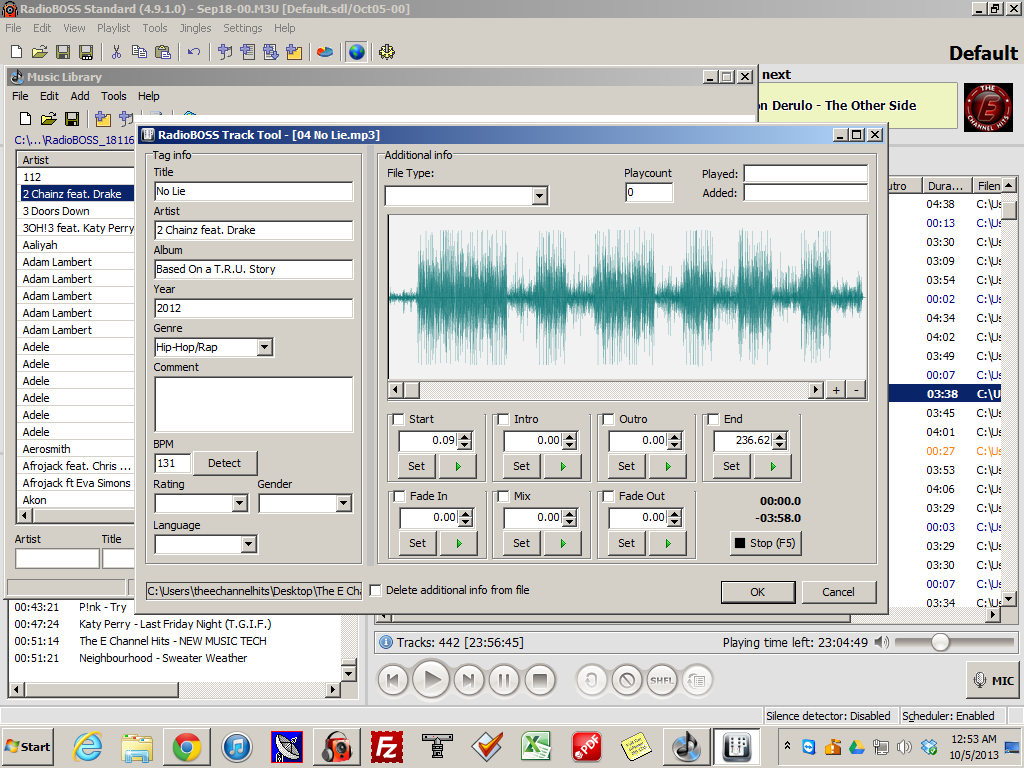Open the Genre dropdown showing Hip-Hop/Rap
Screen dimensions: 1024x768
pos(264,347)
